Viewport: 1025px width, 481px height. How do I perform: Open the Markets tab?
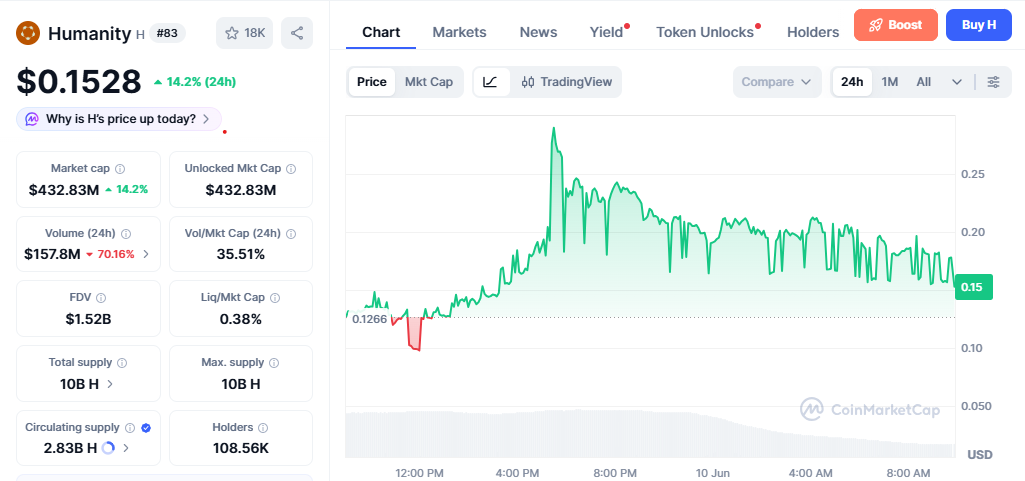pos(460,32)
